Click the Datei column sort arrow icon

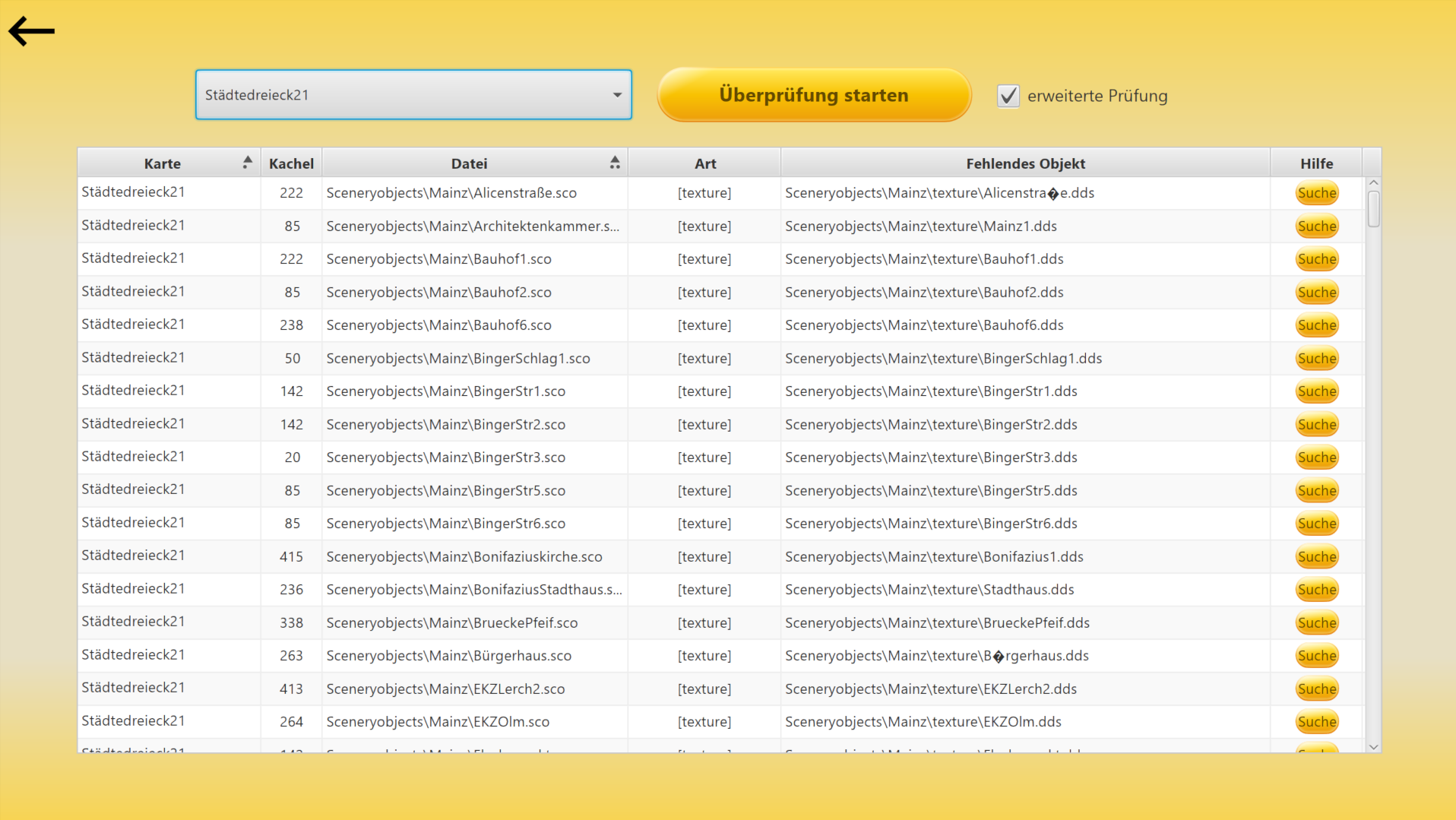[x=615, y=162]
